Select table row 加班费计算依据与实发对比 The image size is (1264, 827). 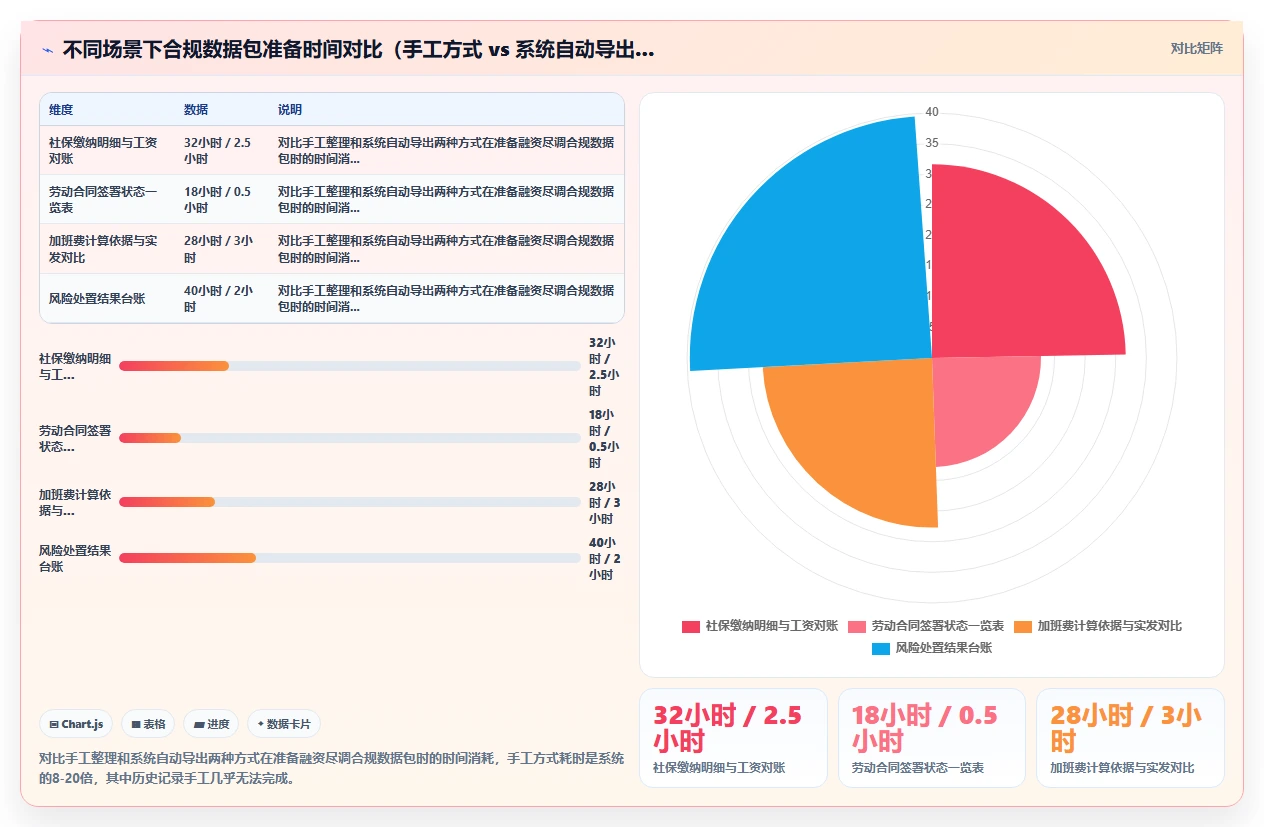point(332,249)
